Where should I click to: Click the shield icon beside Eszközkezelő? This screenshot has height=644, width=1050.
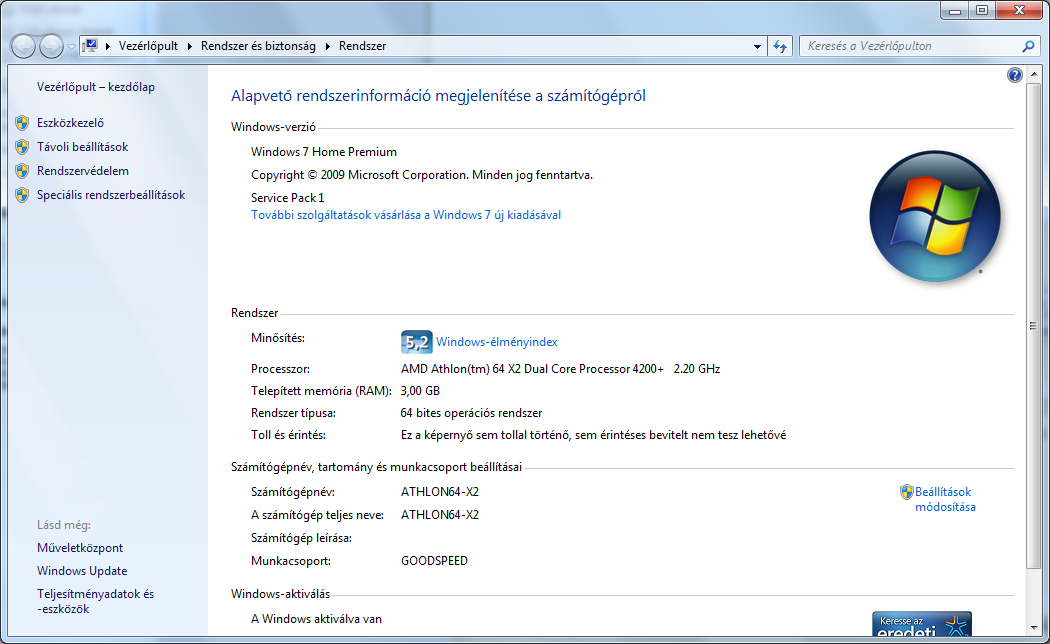[22, 123]
